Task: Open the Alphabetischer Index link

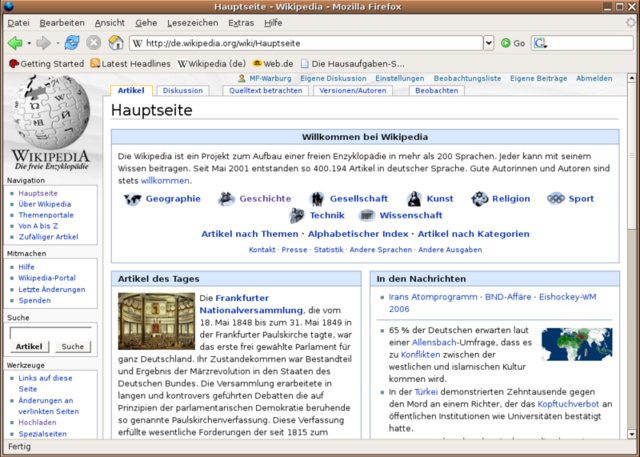Action: pyautogui.click(x=358, y=234)
